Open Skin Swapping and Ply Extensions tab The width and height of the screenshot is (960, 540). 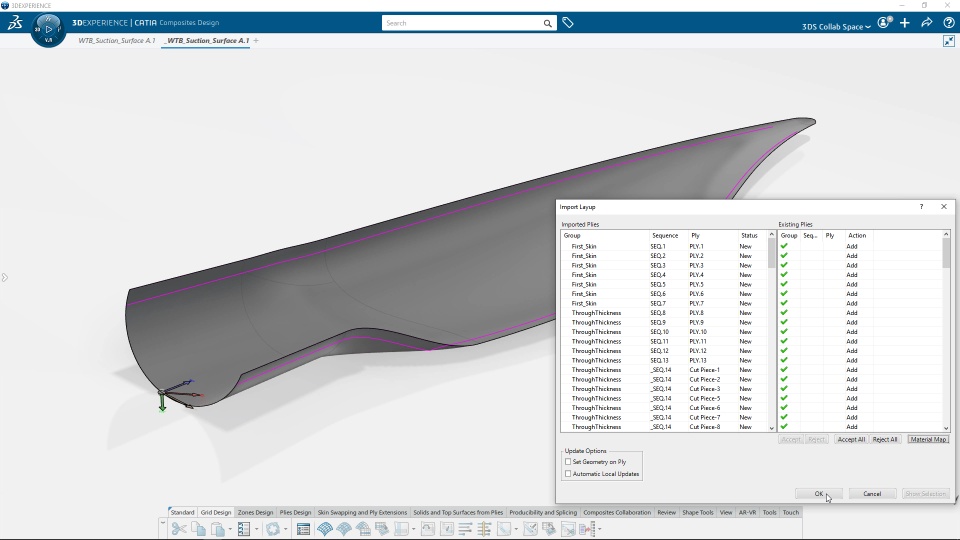click(362, 512)
